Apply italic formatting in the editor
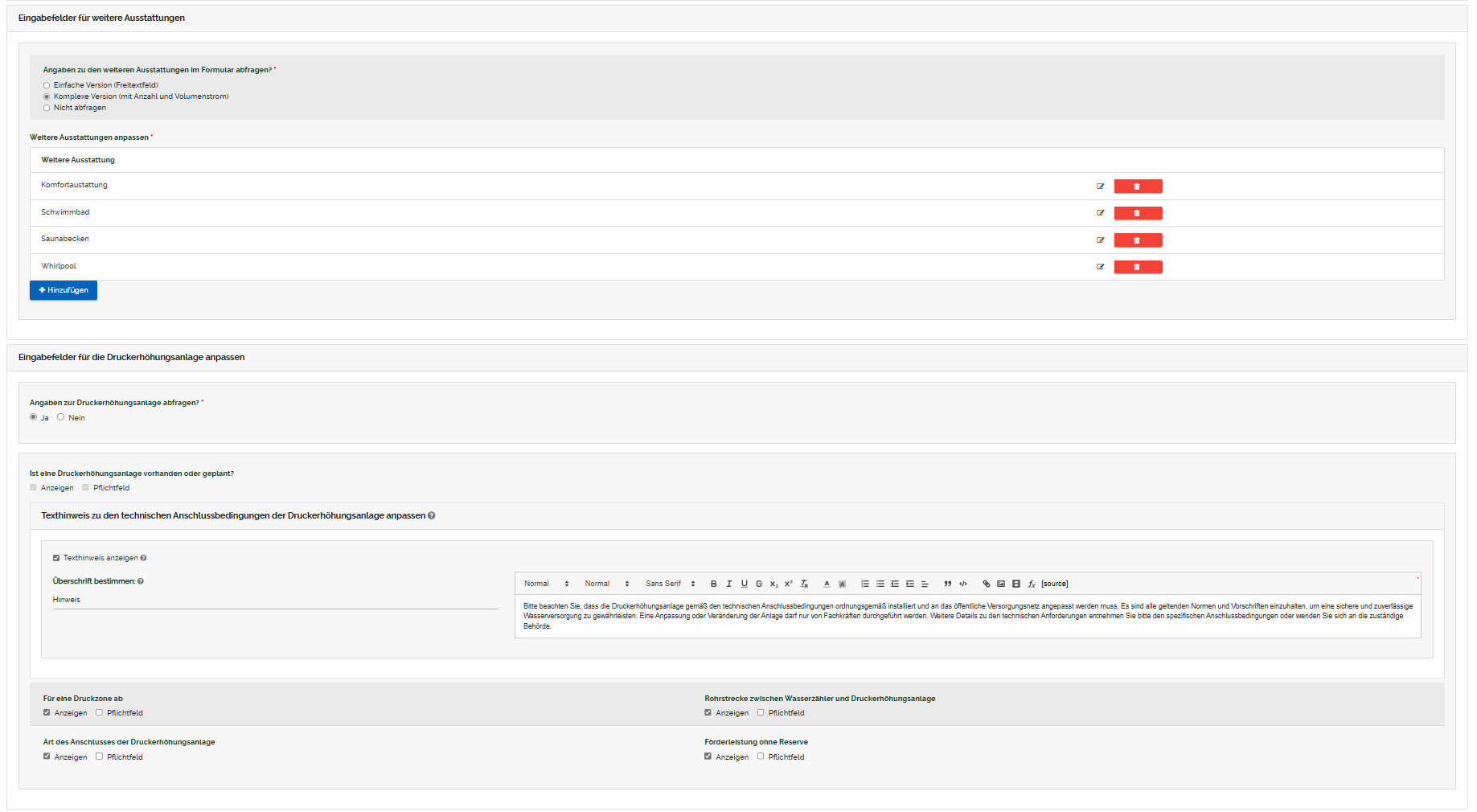Image resolution: width=1477 pixels, height=812 pixels. pyautogui.click(x=728, y=584)
